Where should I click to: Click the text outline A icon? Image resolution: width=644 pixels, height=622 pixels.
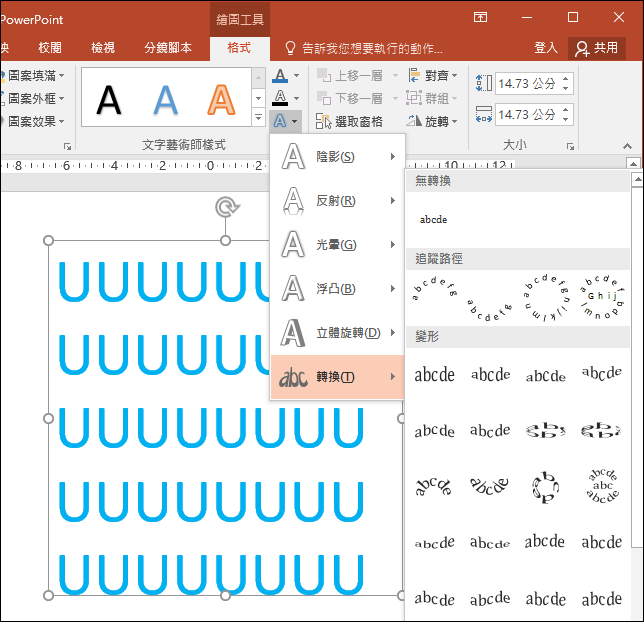click(280, 98)
